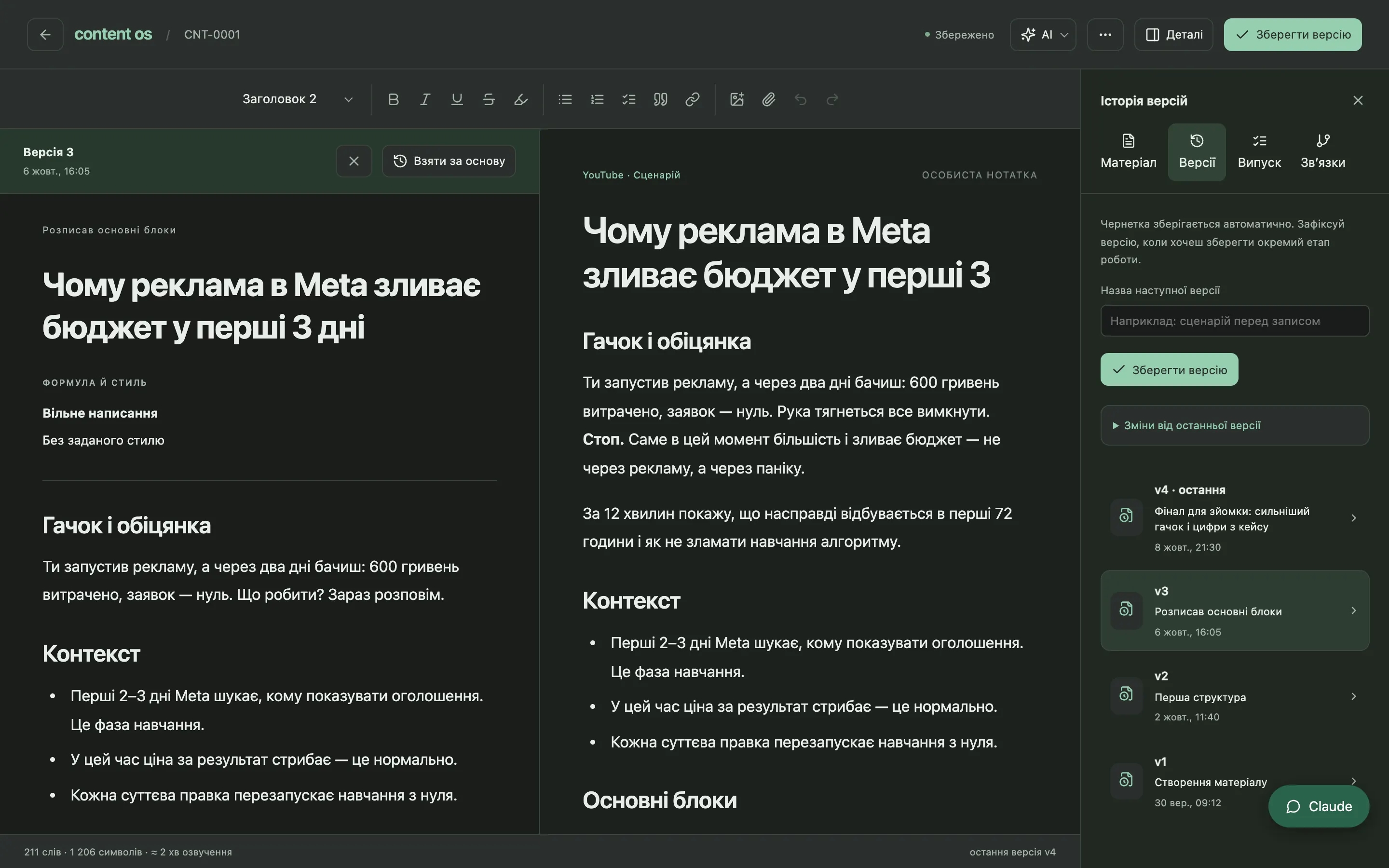Insert a numbered list
This screenshot has height=868, width=1389.
click(597, 99)
